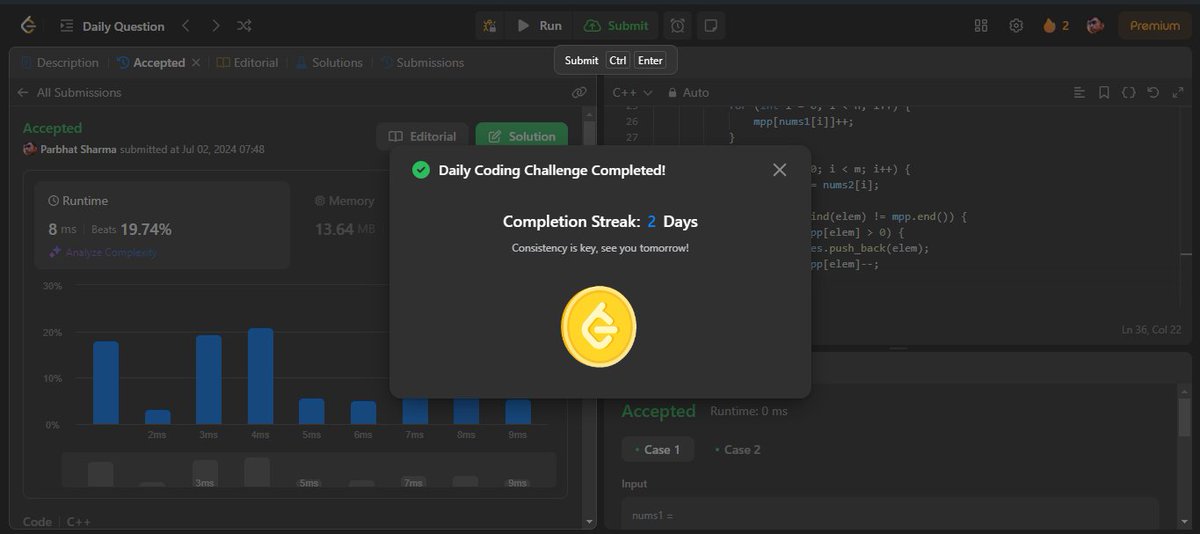Close the Daily Coding Challenge popup
This screenshot has height=534, width=1200.
click(780, 170)
